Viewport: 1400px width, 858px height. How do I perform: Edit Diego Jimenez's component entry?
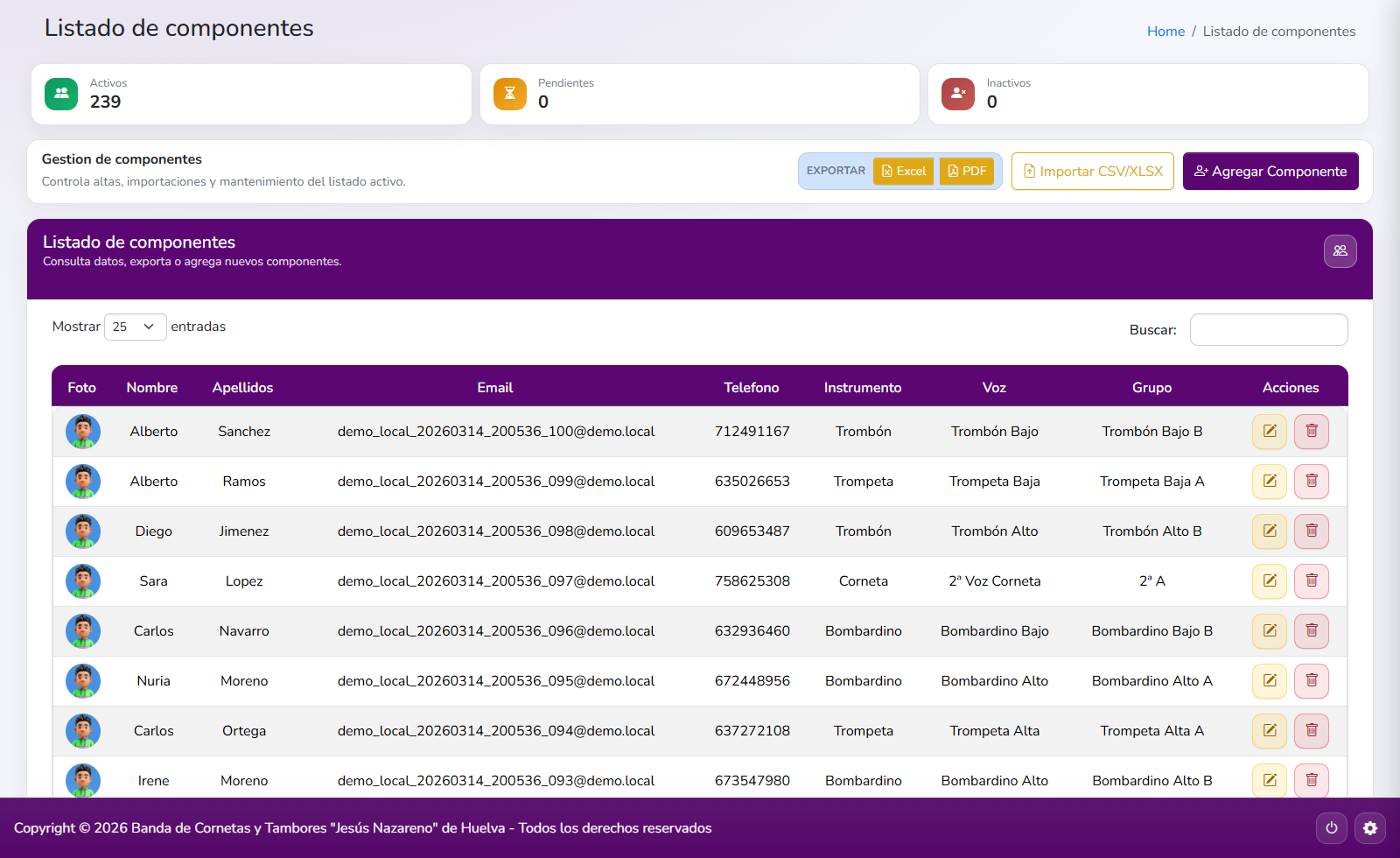point(1269,531)
